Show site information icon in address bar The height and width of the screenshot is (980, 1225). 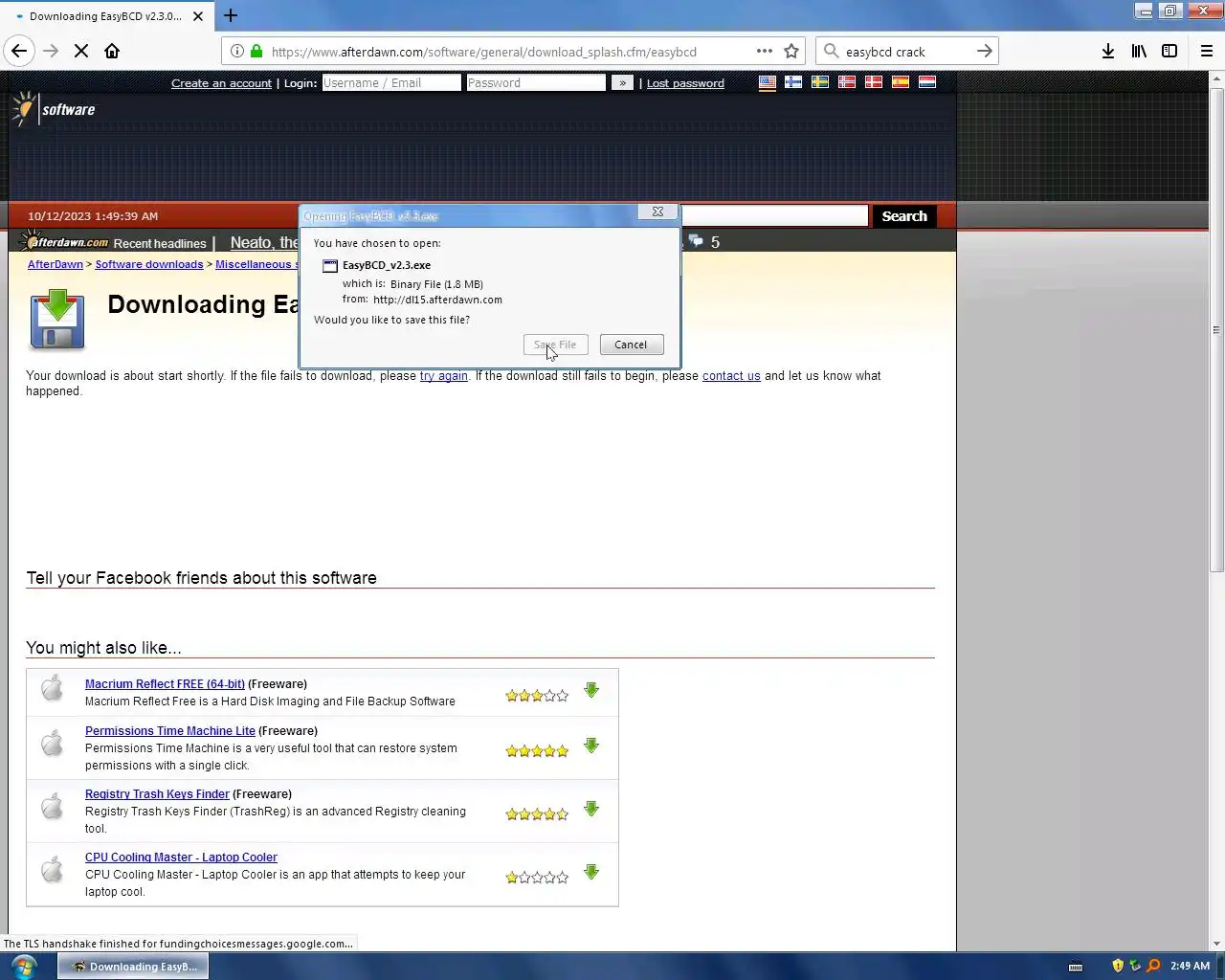point(237,51)
